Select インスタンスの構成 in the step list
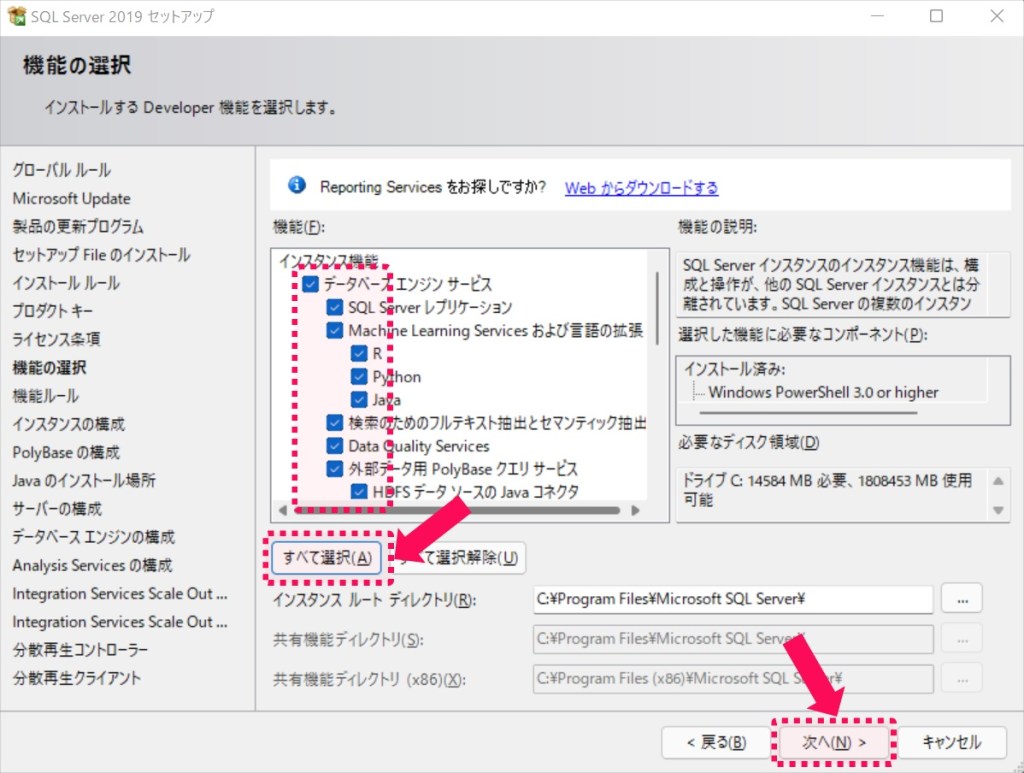Image resolution: width=1024 pixels, height=773 pixels. tap(69, 424)
